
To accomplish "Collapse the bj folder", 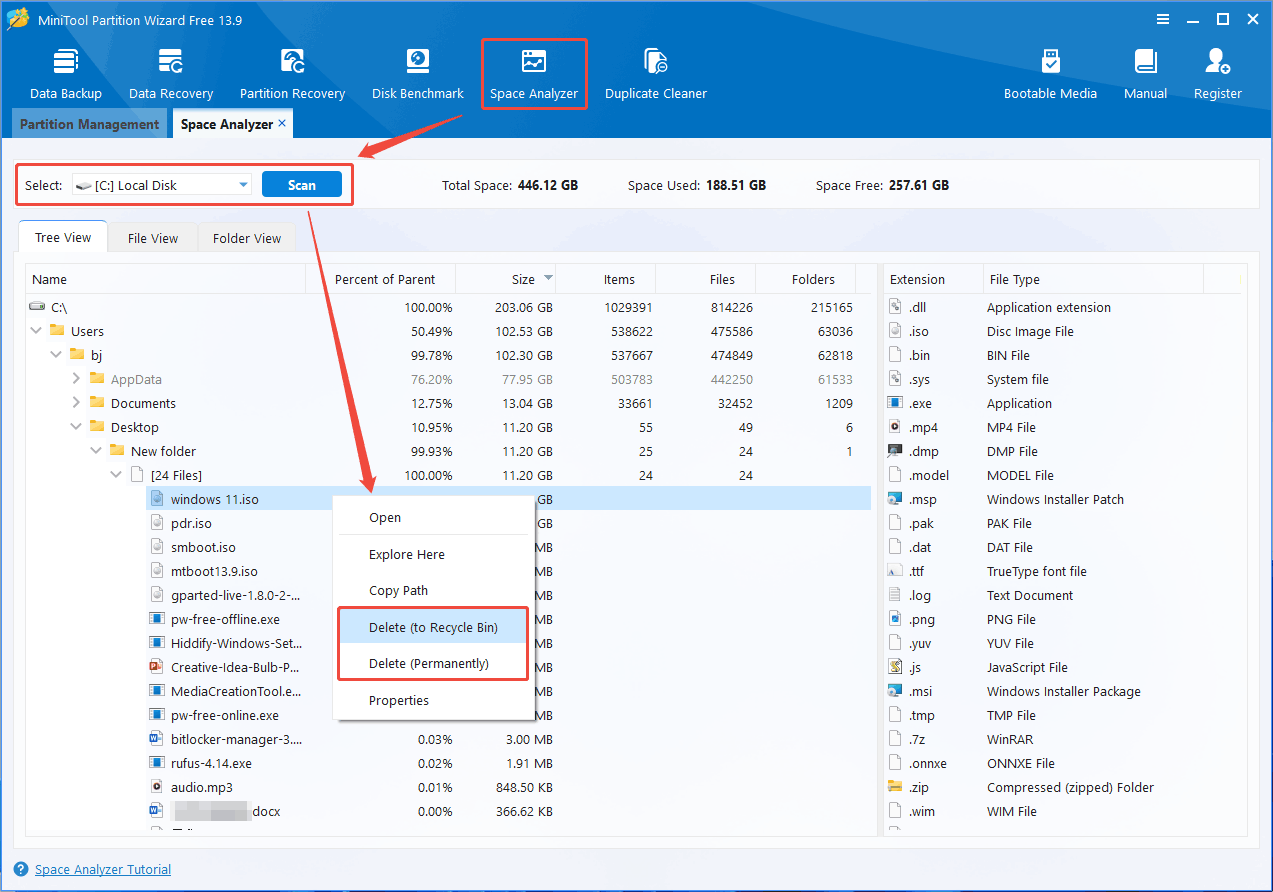I will [x=57, y=355].
